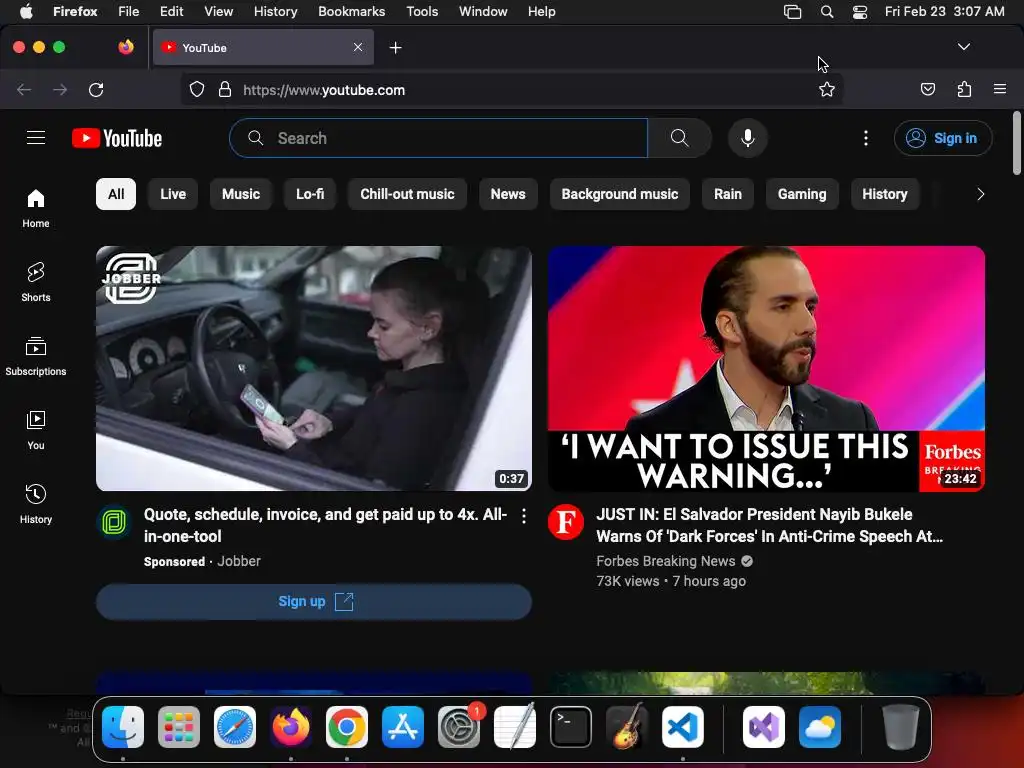Open Shorts in the sidebar

click(x=36, y=281)
